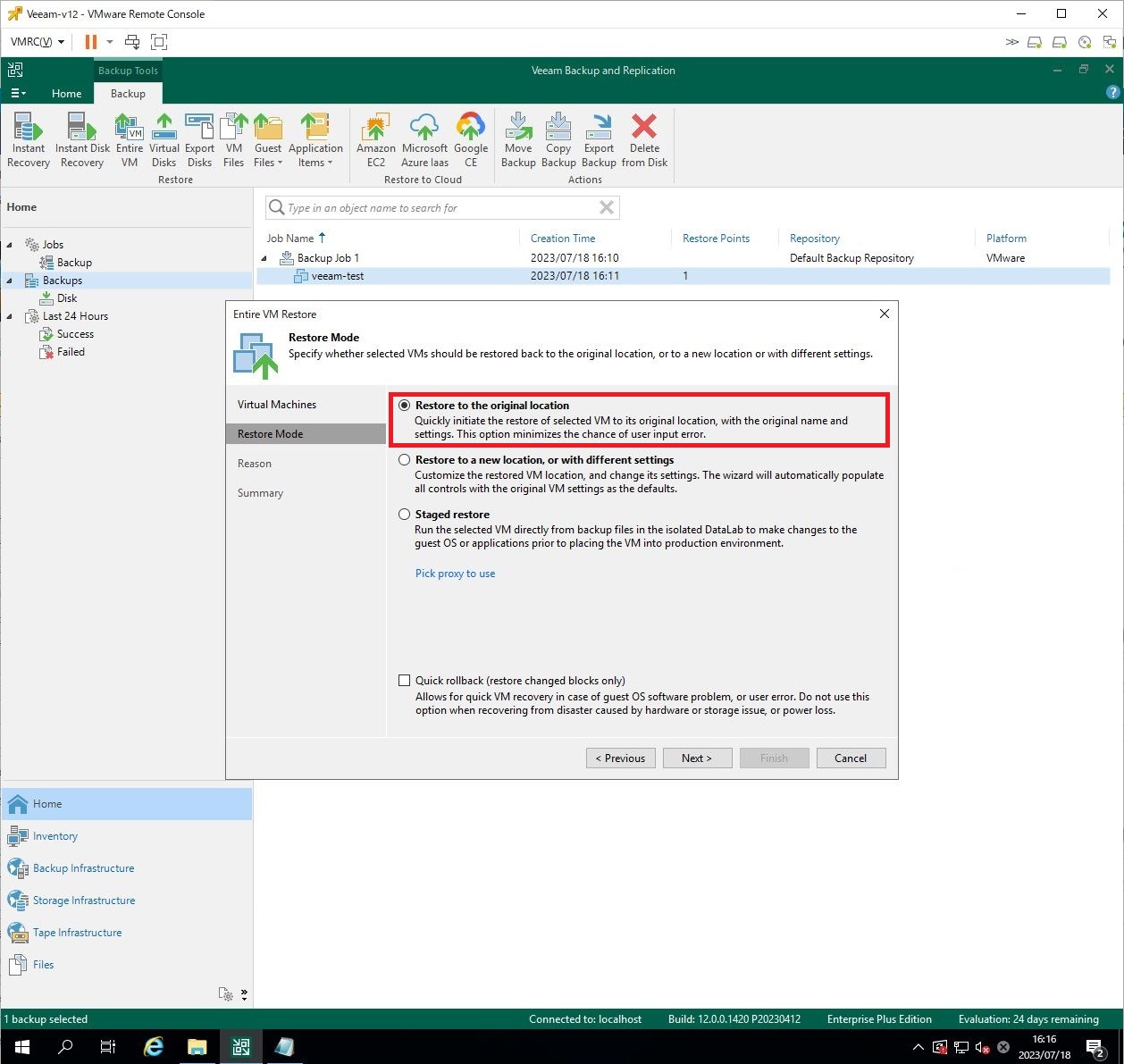Toggle VMRC fullscreen mode icon
This screenshot has height=1064, width=1124.
tap(159, 42)
